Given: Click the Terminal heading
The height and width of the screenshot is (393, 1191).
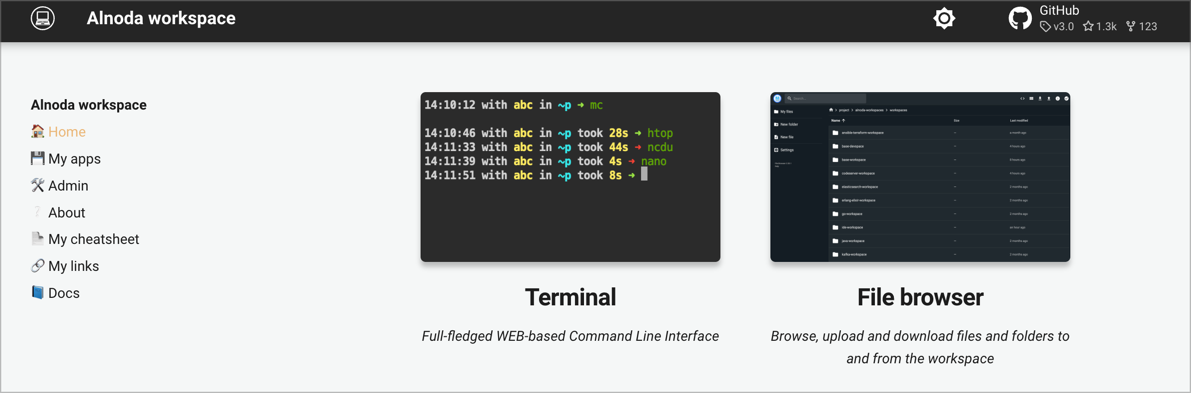Looking at the screenshot, I should coord(570,297).
